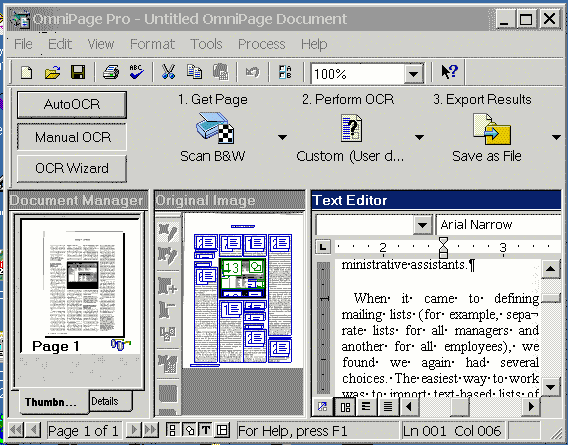Image resolution: width=568 pixels, height=445 pixels.
Task: Click the Cut scissors icon
Action: click(168, 72)
